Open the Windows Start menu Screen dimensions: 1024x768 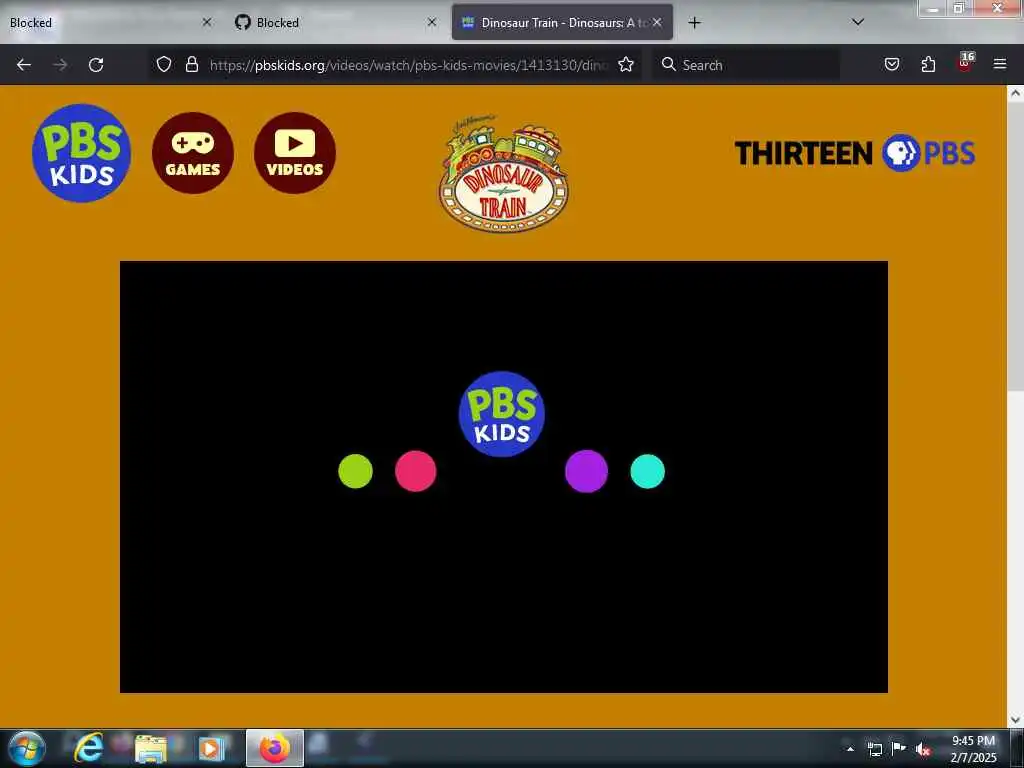(x=26, y=748)
